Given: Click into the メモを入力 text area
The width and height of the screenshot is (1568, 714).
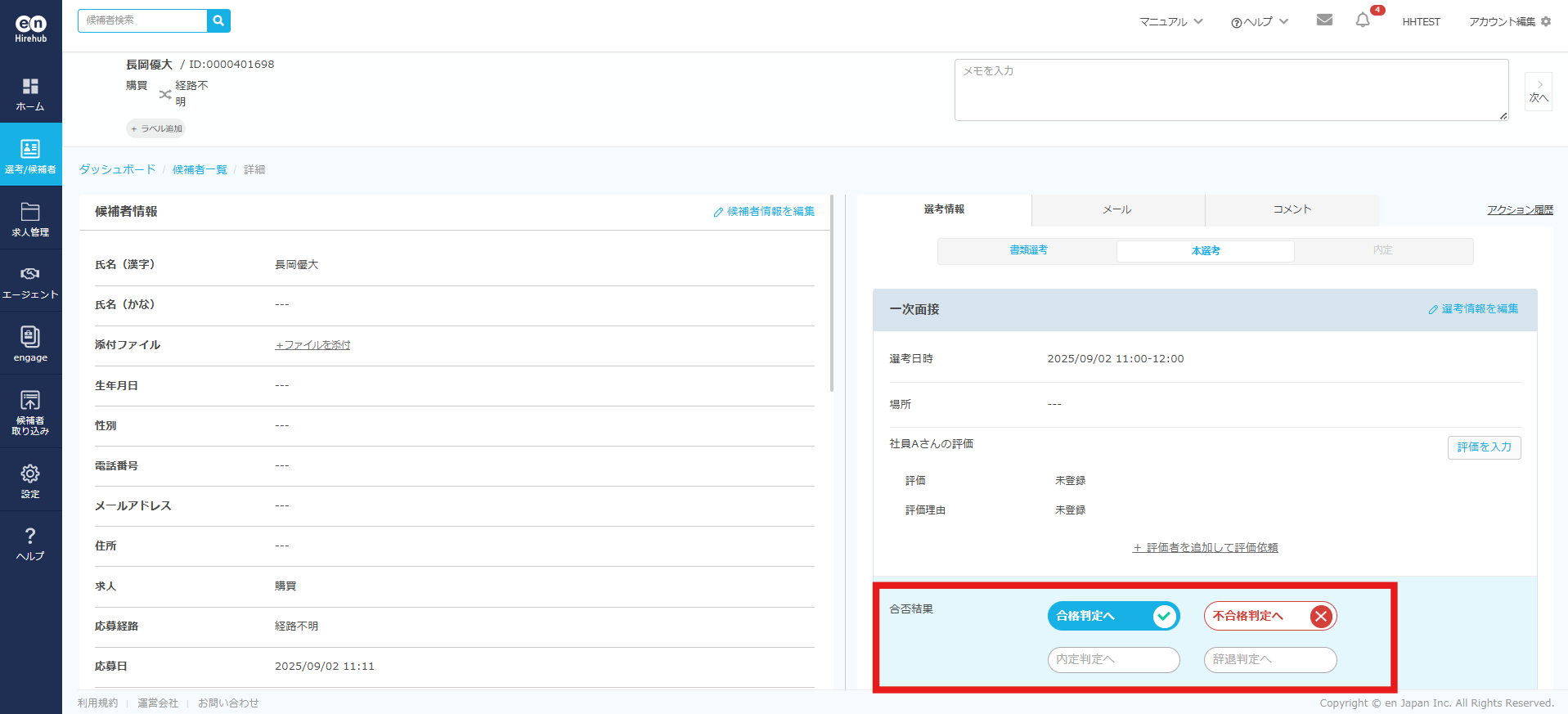Looking at the screenshot, I should tap(1230, 90).
